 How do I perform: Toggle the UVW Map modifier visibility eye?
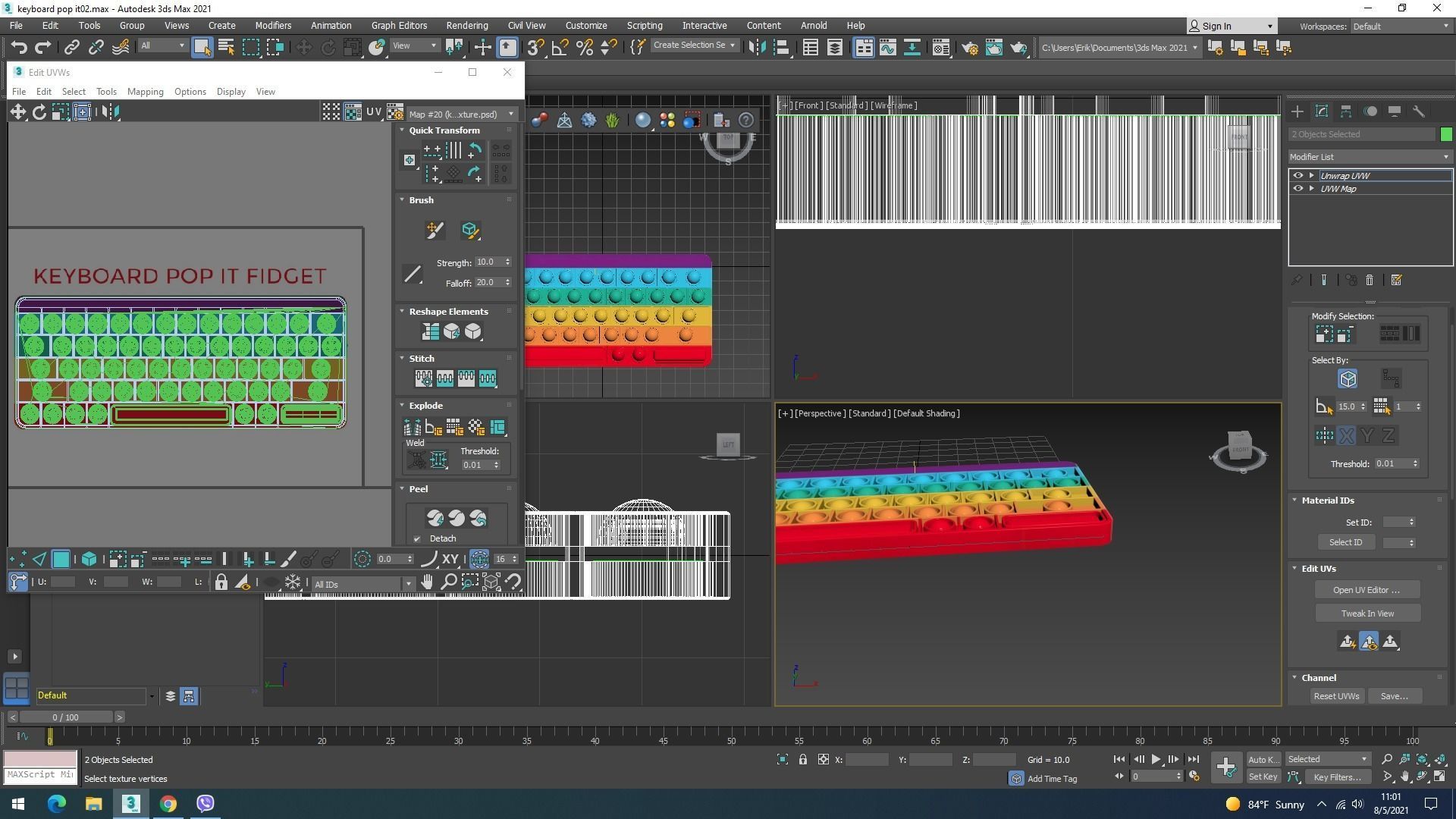coord(1298,189)
